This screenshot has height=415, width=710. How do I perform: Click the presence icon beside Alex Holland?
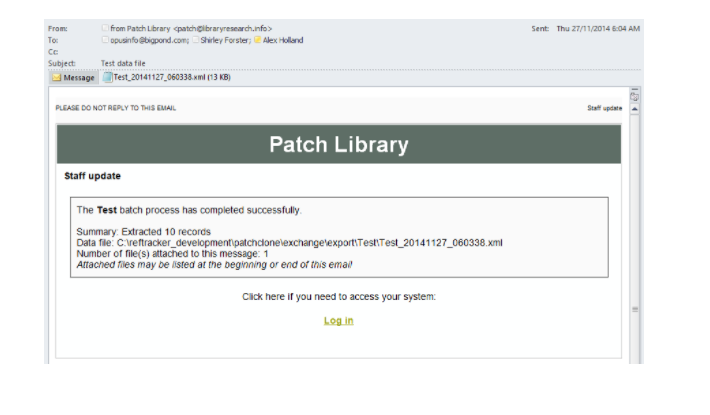tap(258, 40)
